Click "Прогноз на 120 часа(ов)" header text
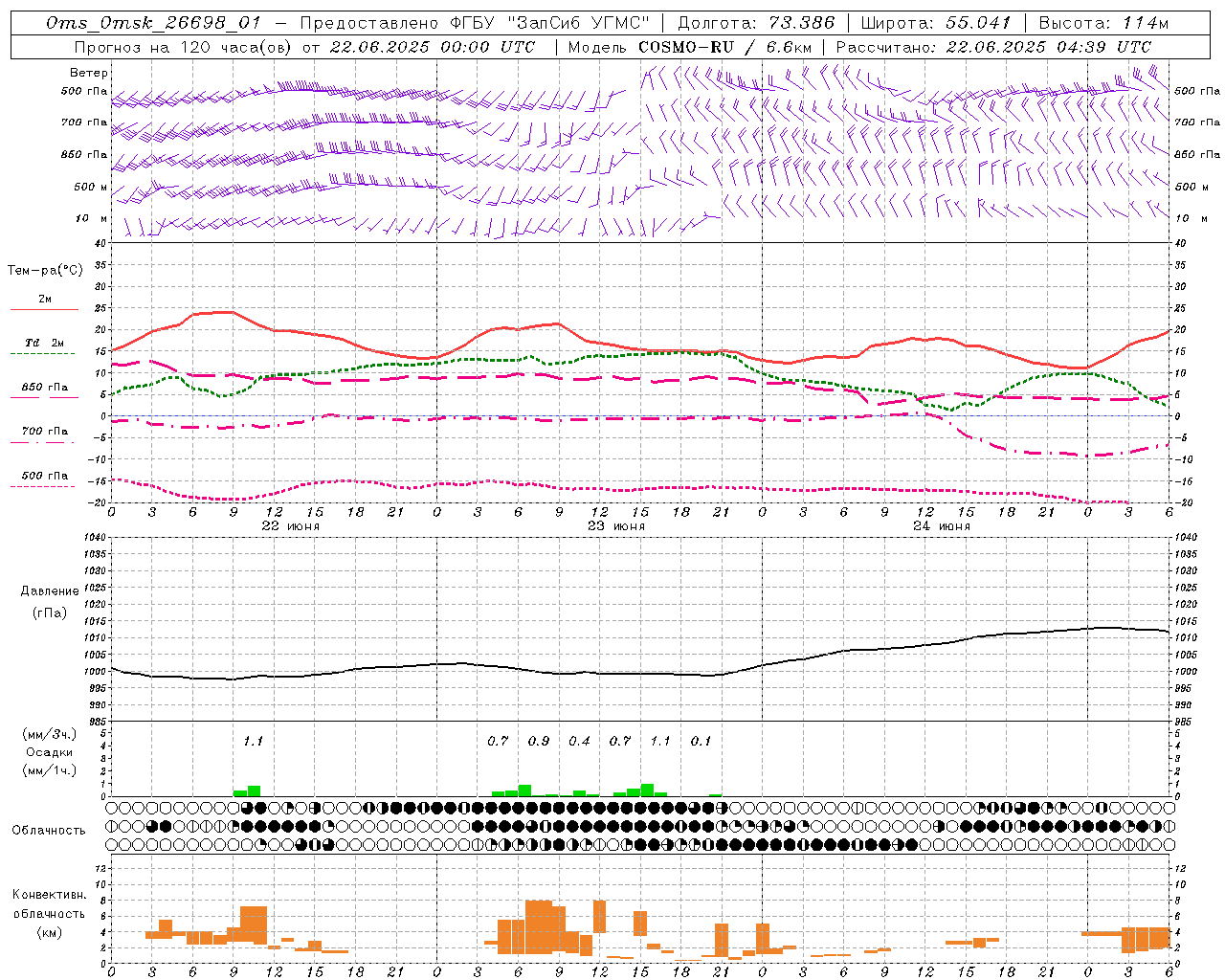Image resolution: width=1225 pixels, height=980 pixels. [x=183, y=47]
